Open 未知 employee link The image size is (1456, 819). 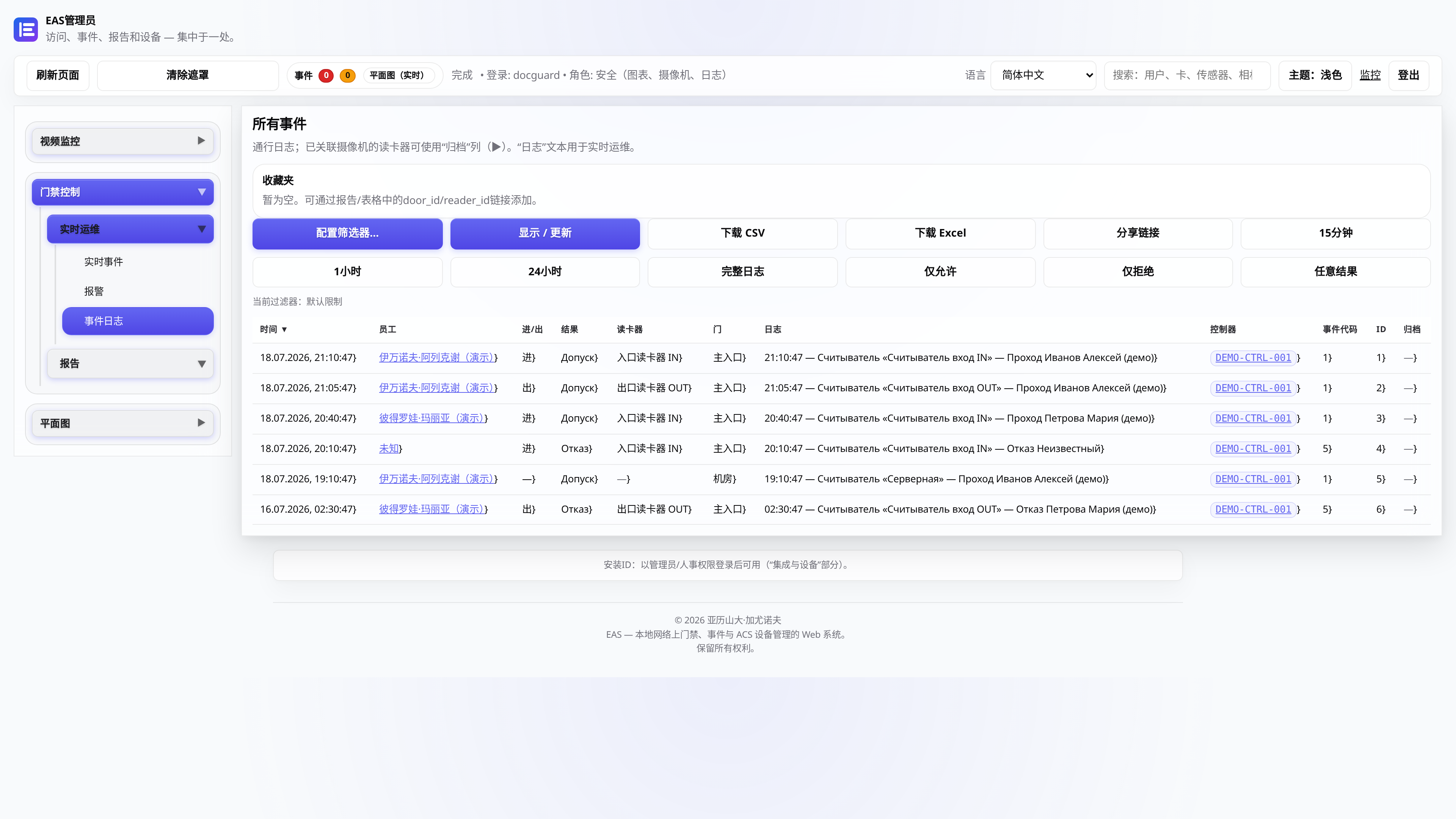click(x=389, y=449)
